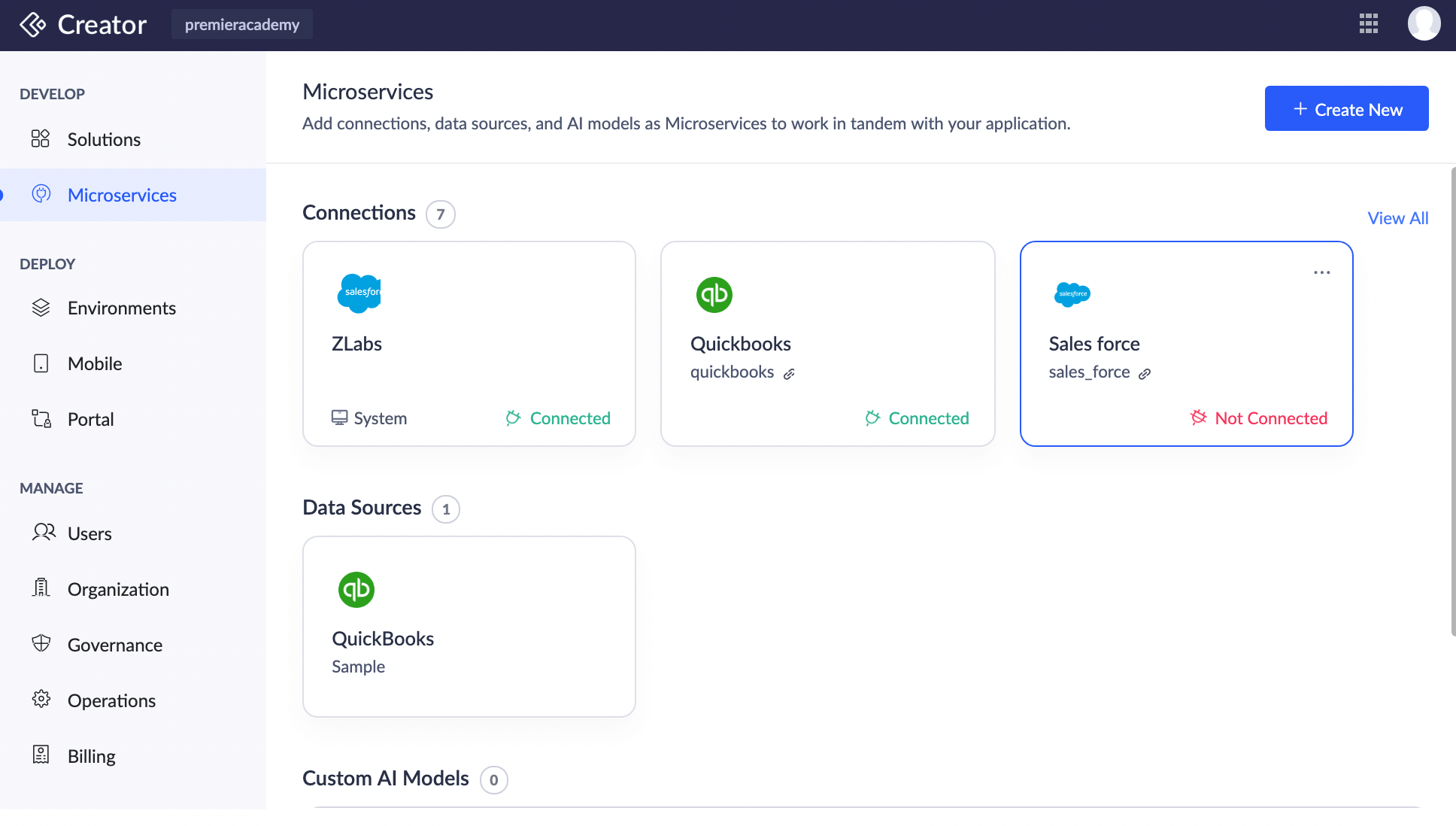1456x826 pixels.
Task: Open the Environments sidebar item
Action: click(x=121, y=308)
